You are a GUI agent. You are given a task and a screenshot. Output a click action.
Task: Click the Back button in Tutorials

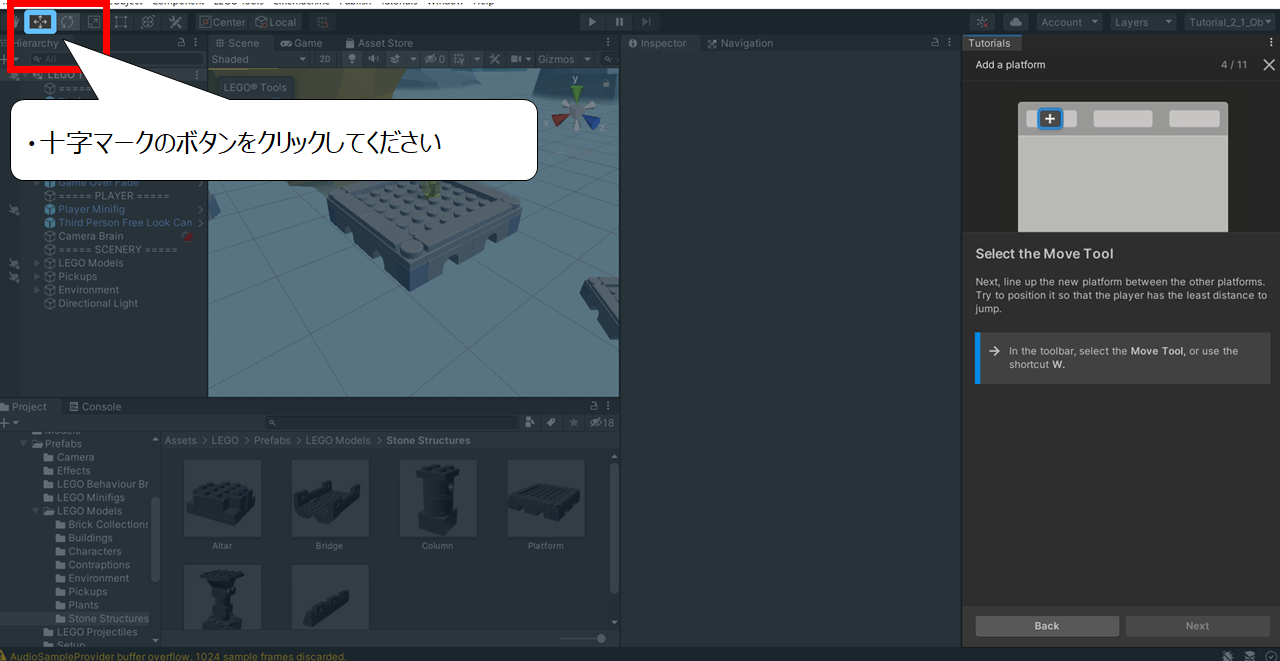pos(1047,626)
